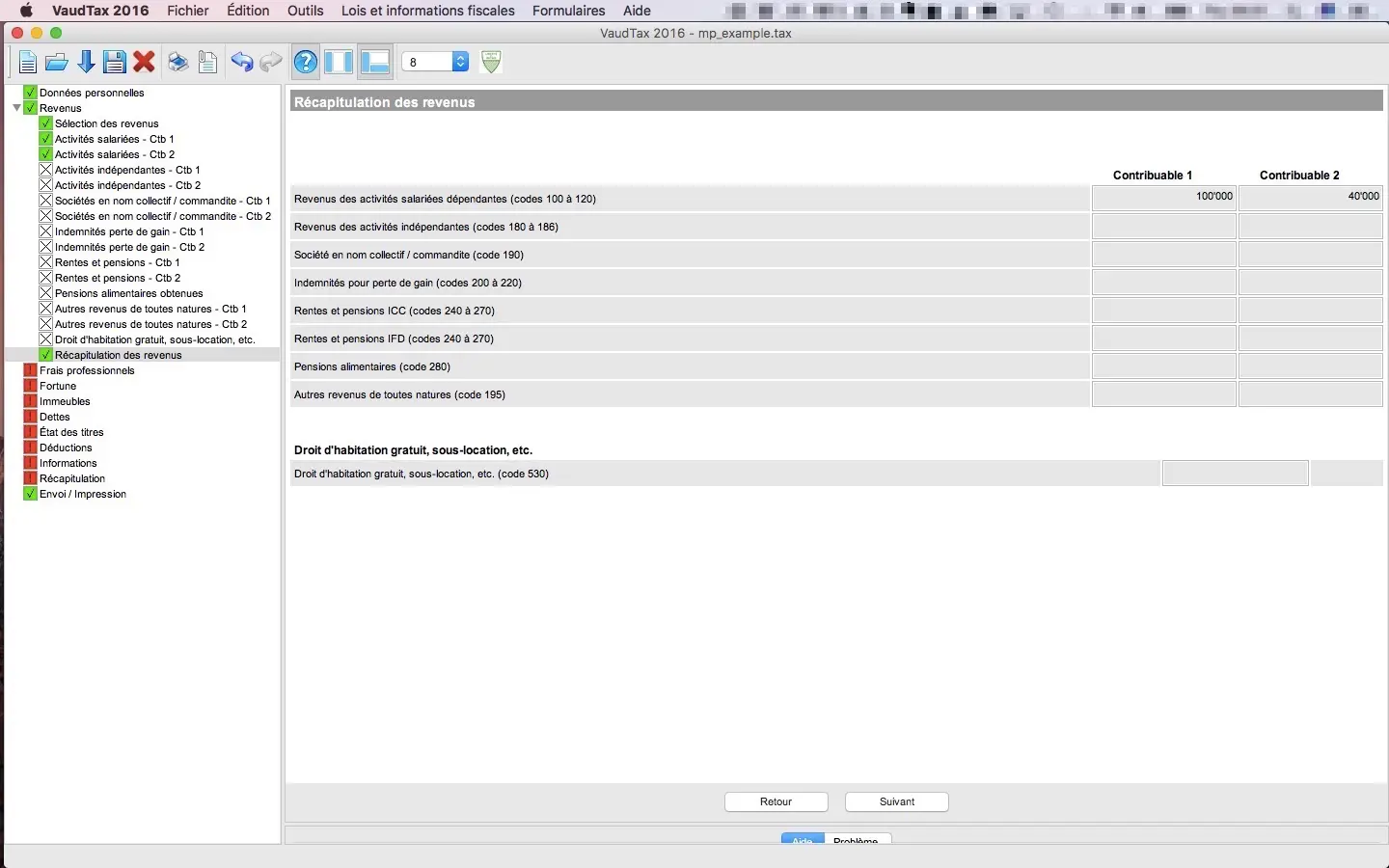Screen dimensions: 1389x868
Task: Open the Récapitulation section
Action: click(72, 478)
